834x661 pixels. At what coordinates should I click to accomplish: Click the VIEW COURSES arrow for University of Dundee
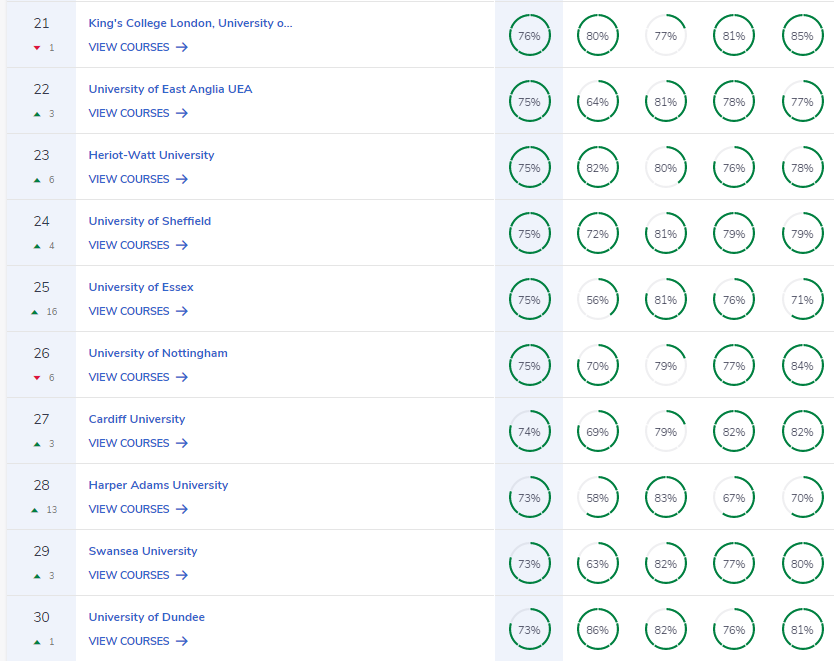coord(182,641)
